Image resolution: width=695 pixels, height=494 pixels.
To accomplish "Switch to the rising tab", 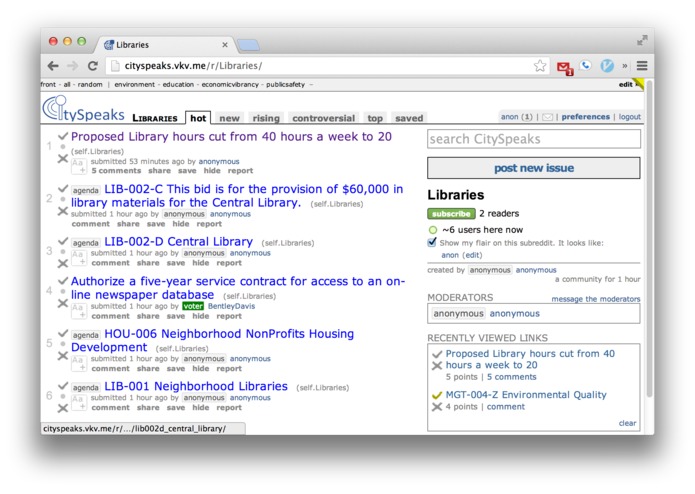I will click(x=266, y=118).
